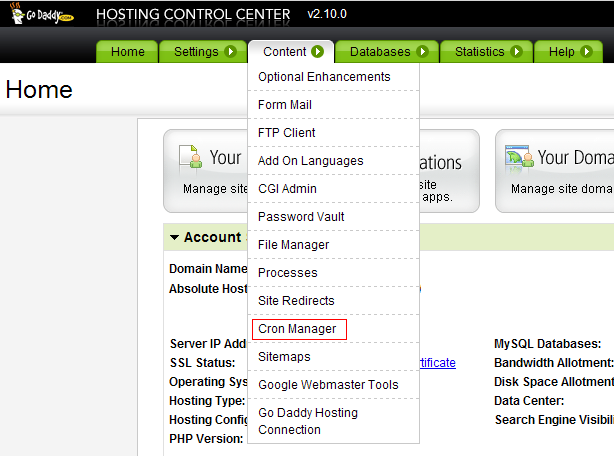Click the Your site manage icon
The height and width of the screenshot is (456, 614).
click(x=191, y=158)
